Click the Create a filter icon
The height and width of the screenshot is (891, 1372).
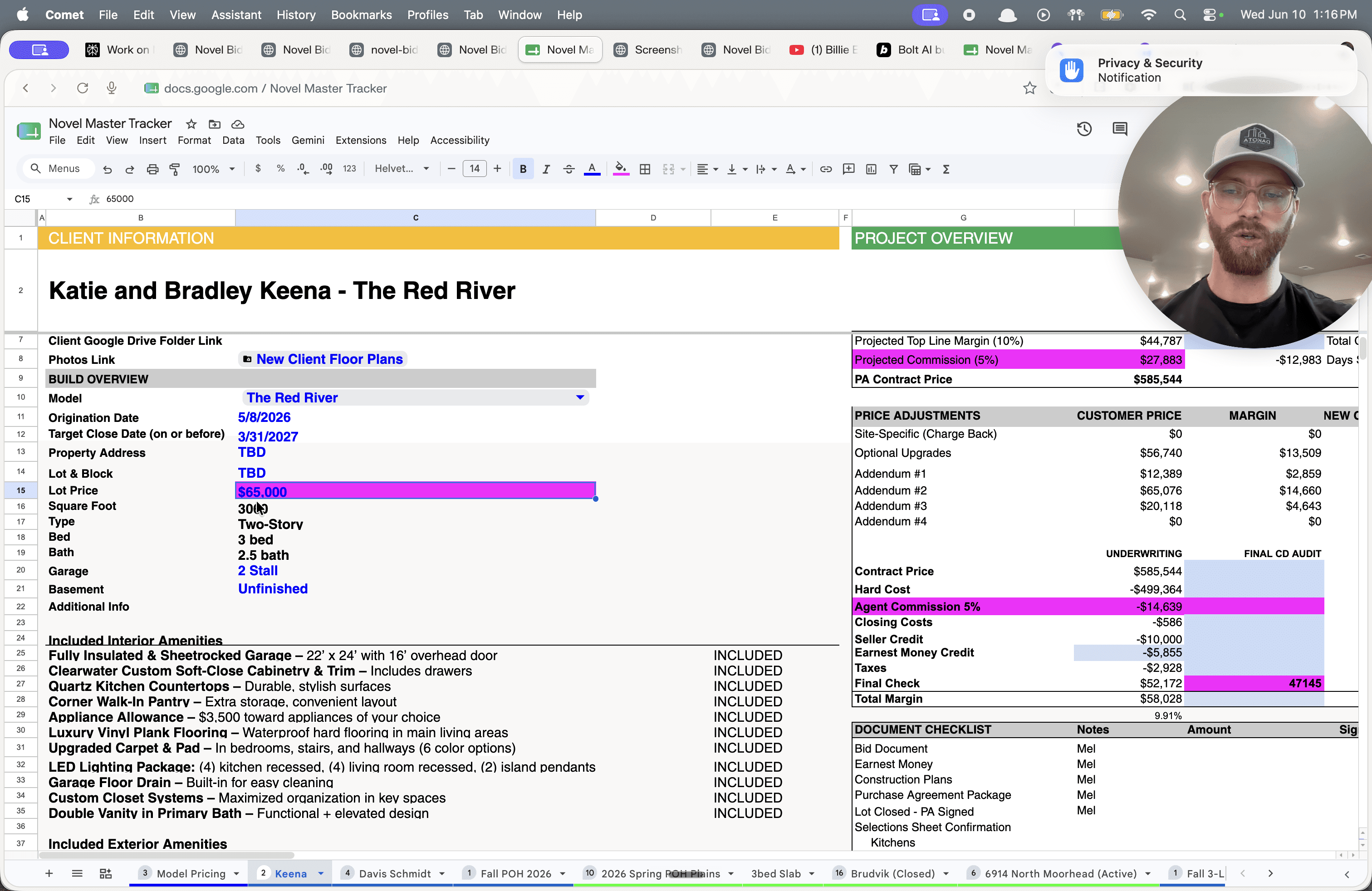click(x=893, y=169)
